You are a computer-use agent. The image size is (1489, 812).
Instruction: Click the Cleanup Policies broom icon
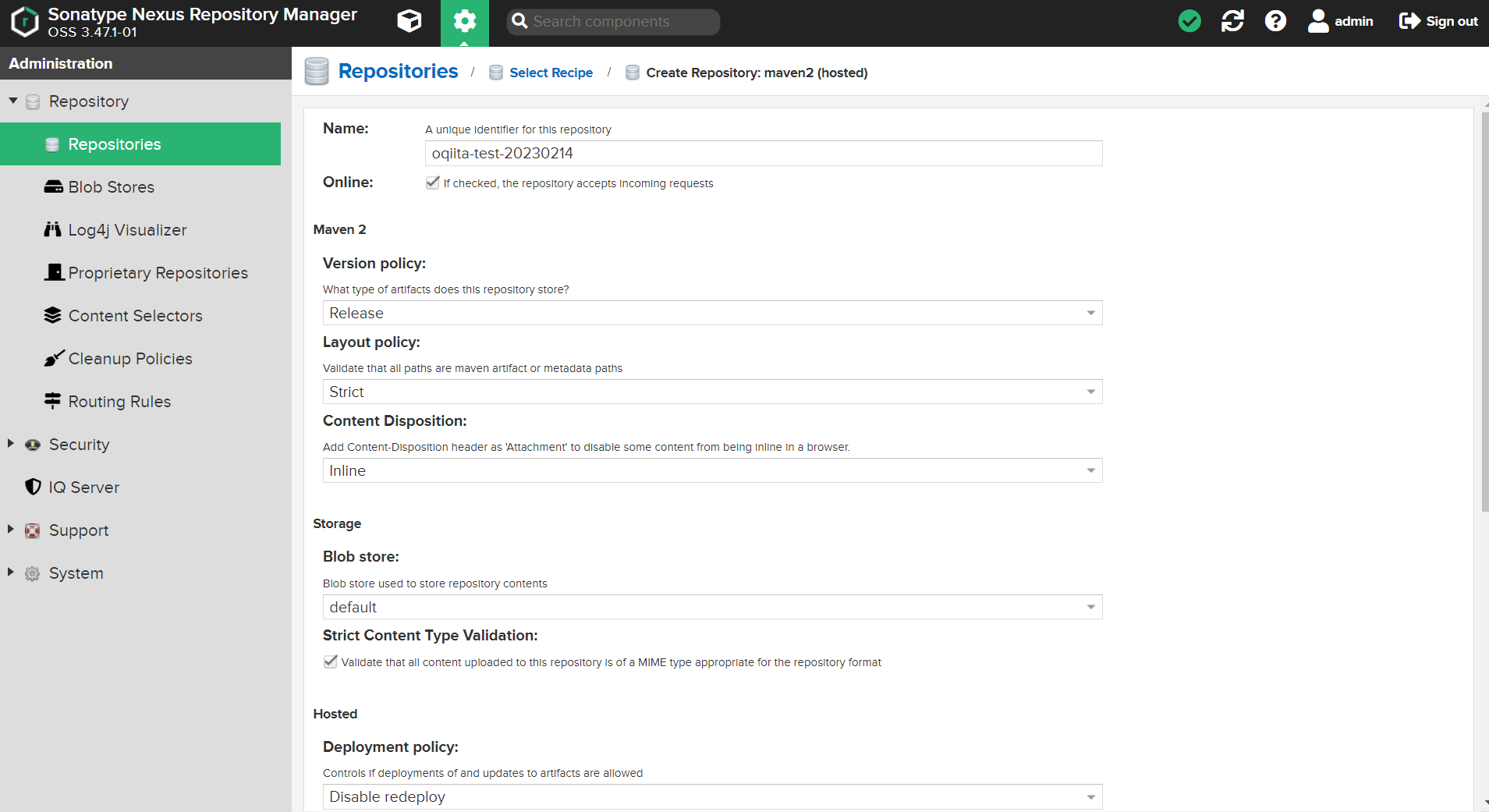pyautogui.click(x=54, y=358)
